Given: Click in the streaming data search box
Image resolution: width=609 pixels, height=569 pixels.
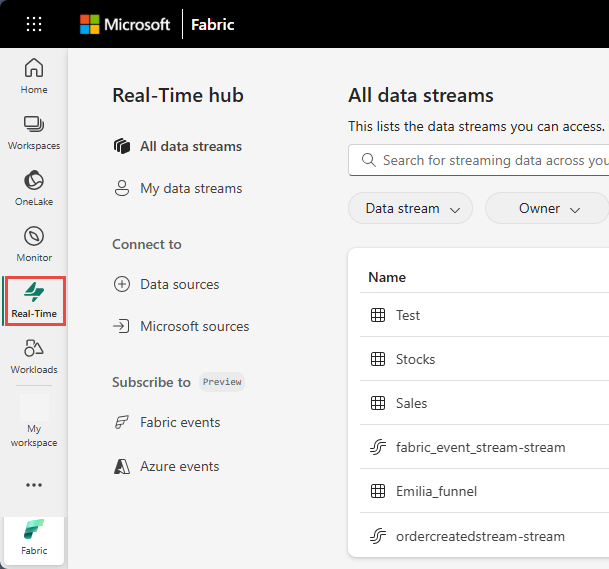Looking at the screenshot, I should (x=478, y=160).
